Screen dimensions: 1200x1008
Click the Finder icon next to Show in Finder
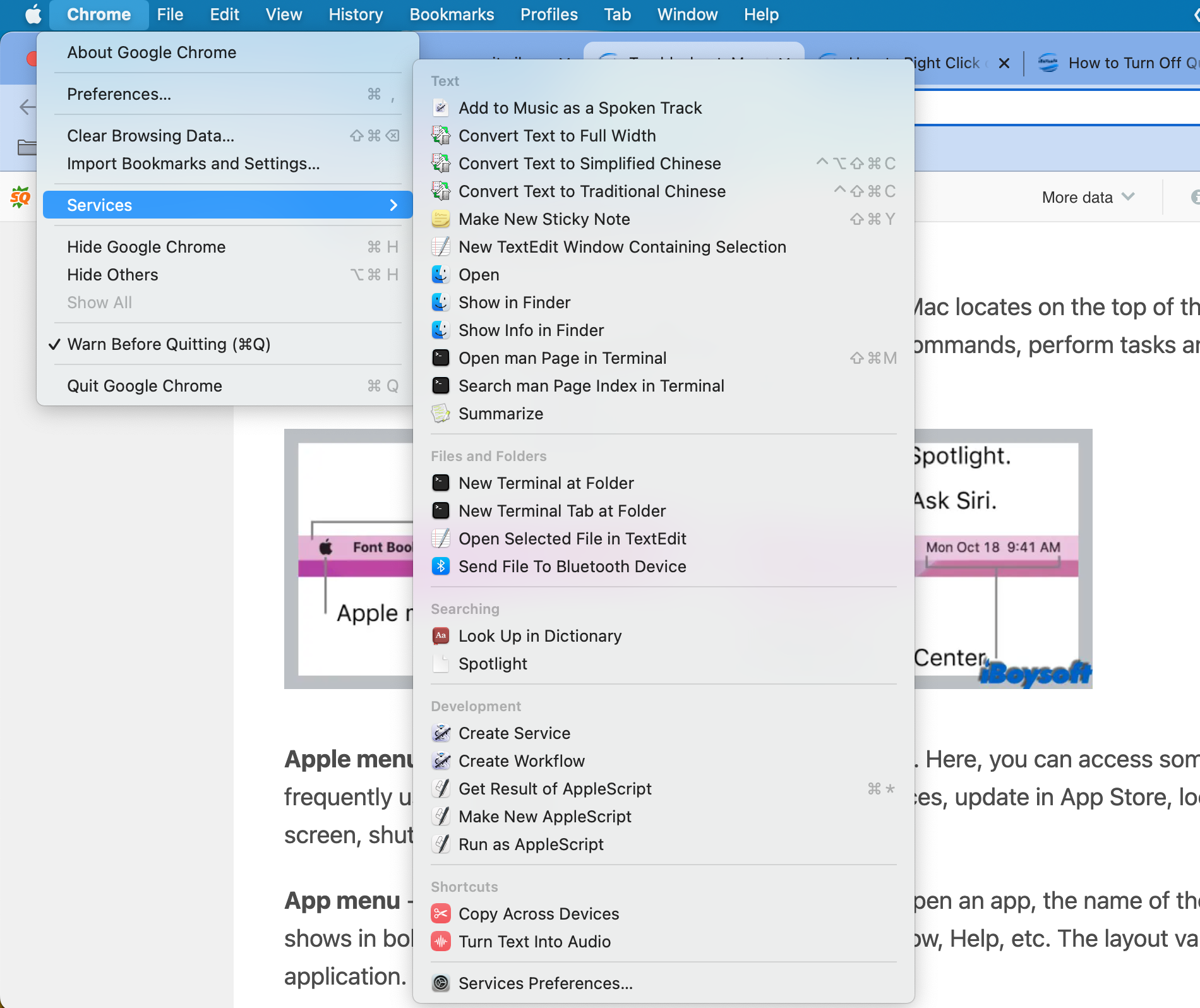pos(440,303)
